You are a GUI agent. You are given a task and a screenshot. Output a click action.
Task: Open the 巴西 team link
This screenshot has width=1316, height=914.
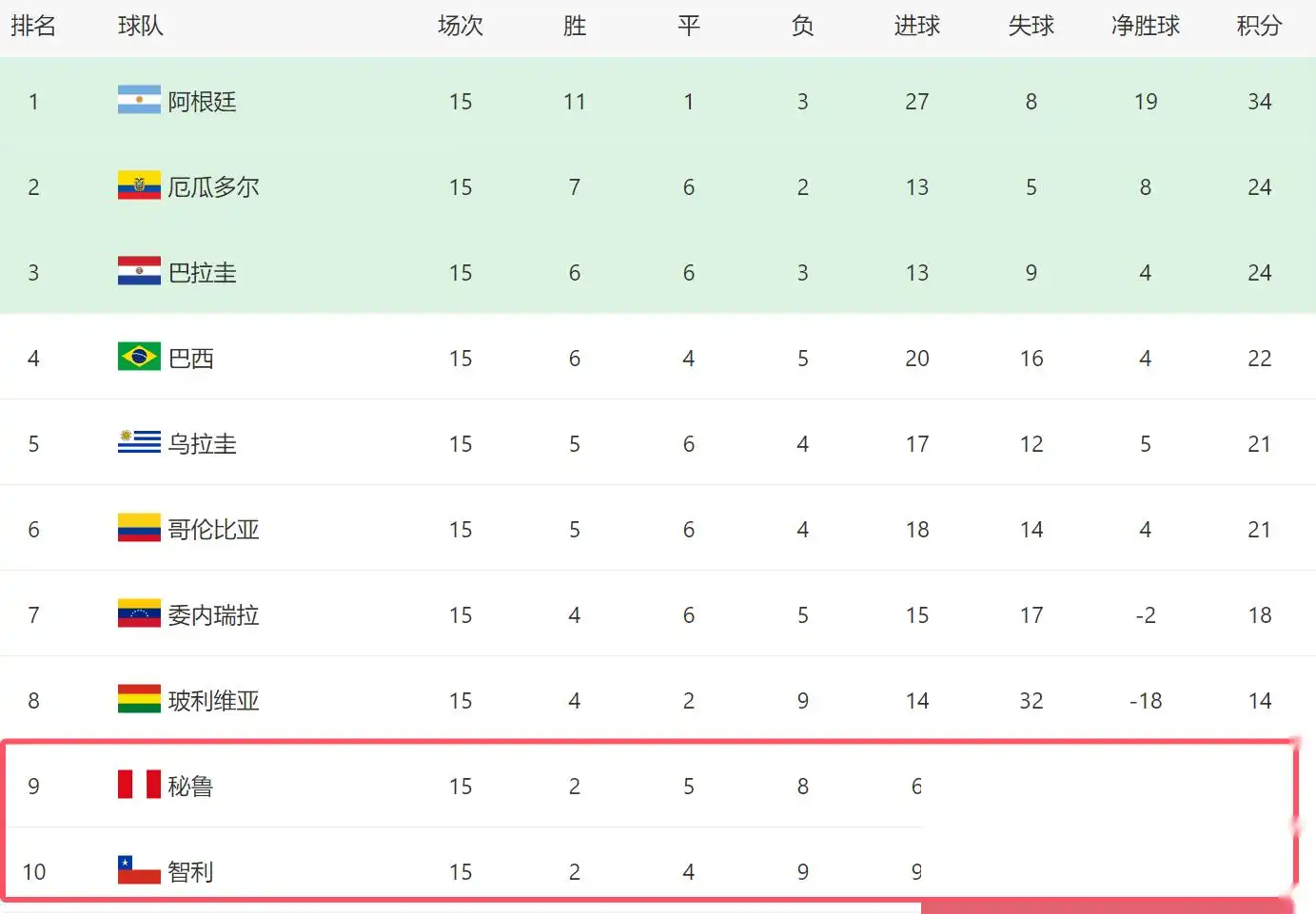[x=190, y=359]
